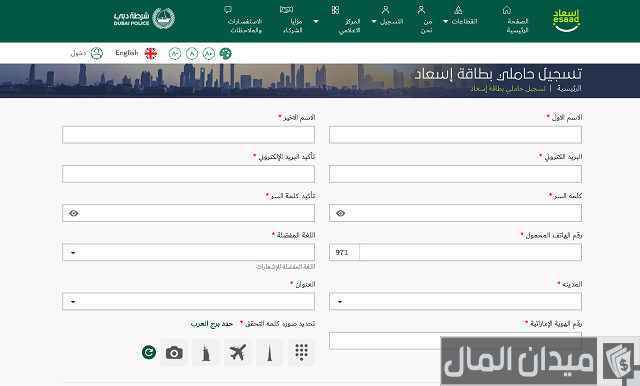640x386 pixels.
Task: Click the تأكيد كلمة السر password field
Action: pos(188,213)
